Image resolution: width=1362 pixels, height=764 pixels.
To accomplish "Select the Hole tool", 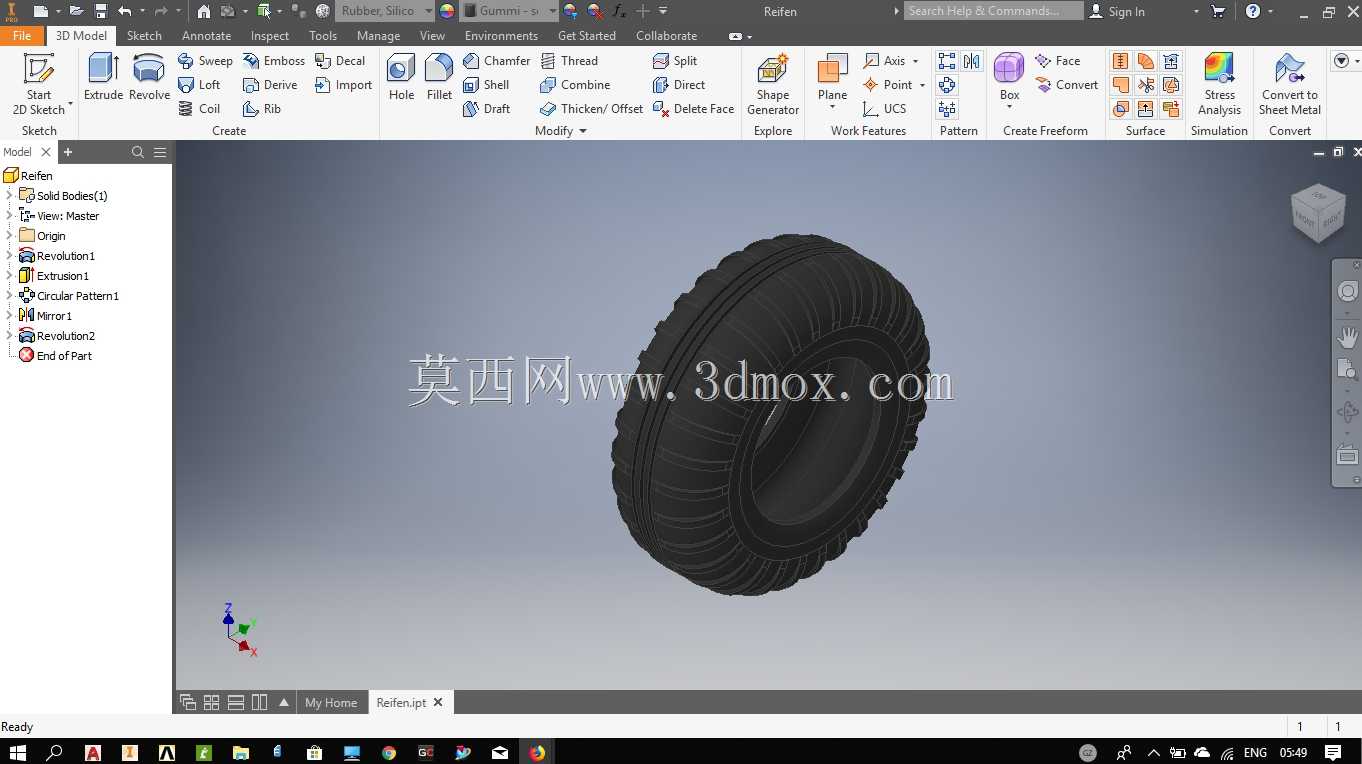I will pos(401,78).
